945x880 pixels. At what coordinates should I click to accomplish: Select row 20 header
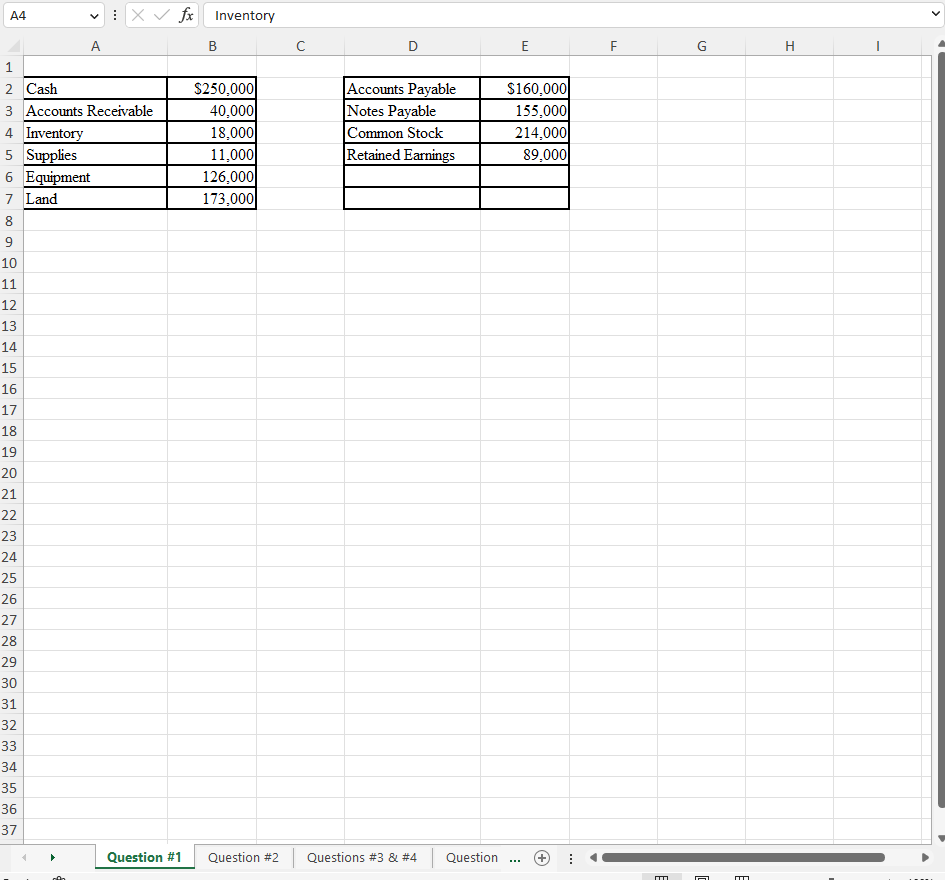pyautogui.click(x=9, y=473)
